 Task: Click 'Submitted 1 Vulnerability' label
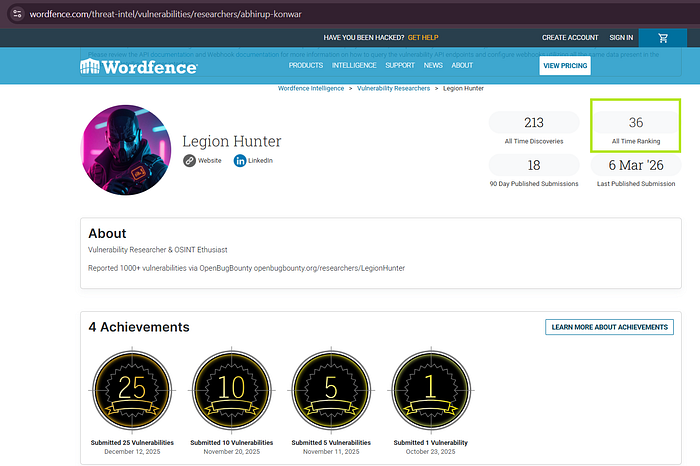pos(431,443)
